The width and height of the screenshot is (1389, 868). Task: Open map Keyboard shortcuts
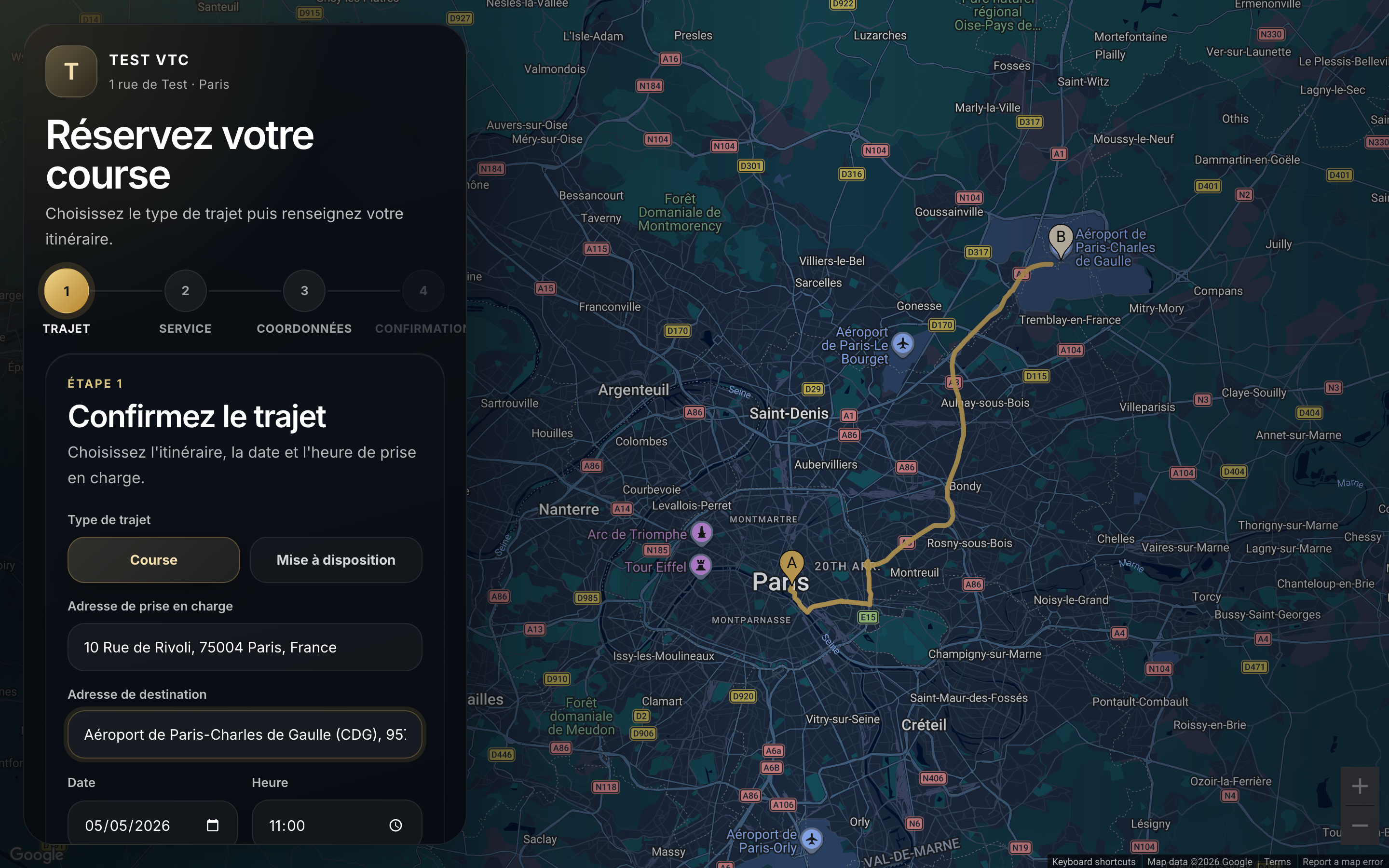click(x=1093, y=862)
